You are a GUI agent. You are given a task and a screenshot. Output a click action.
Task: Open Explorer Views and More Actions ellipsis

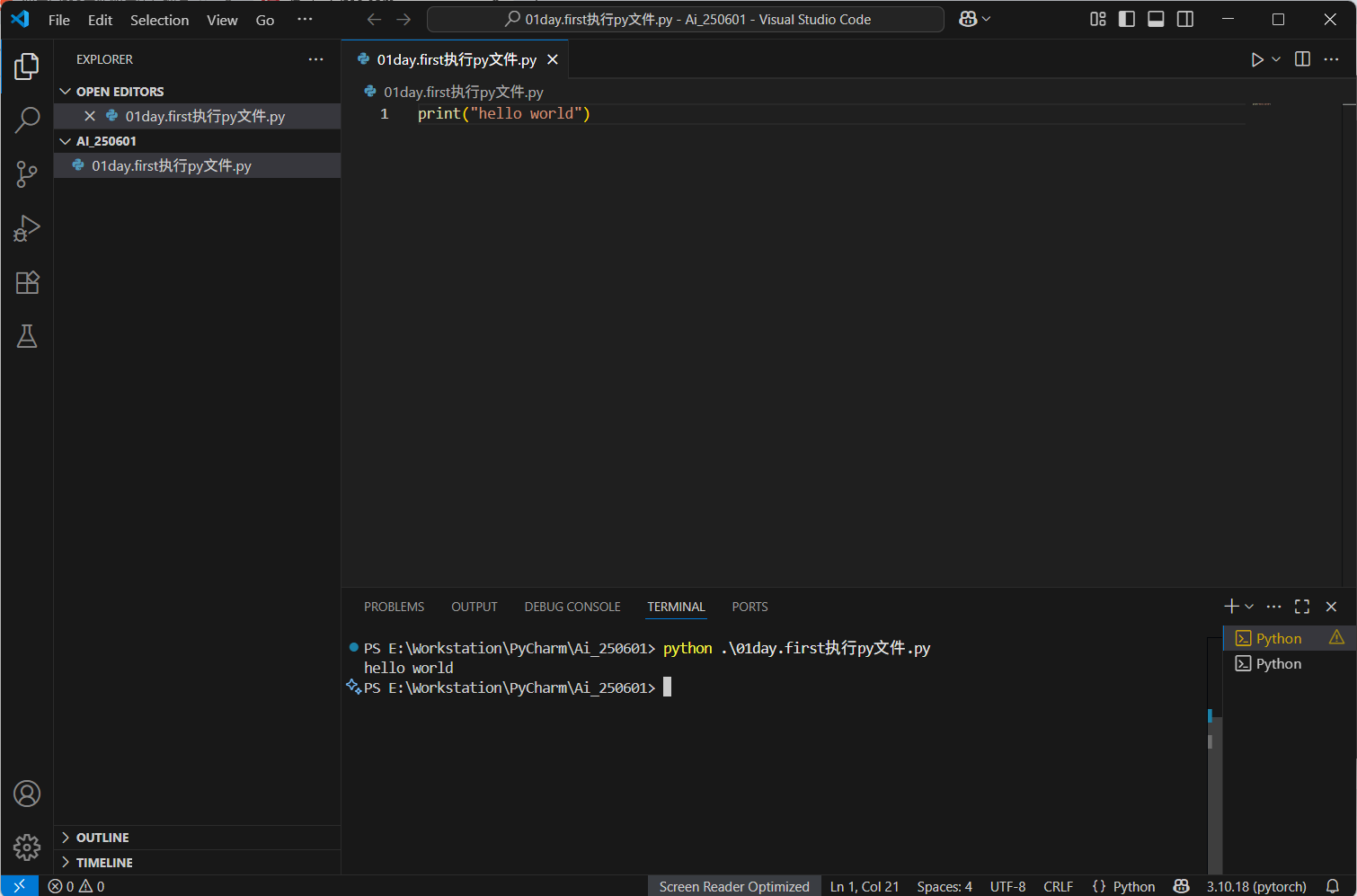pyautogui.click(x=315, y=59)
